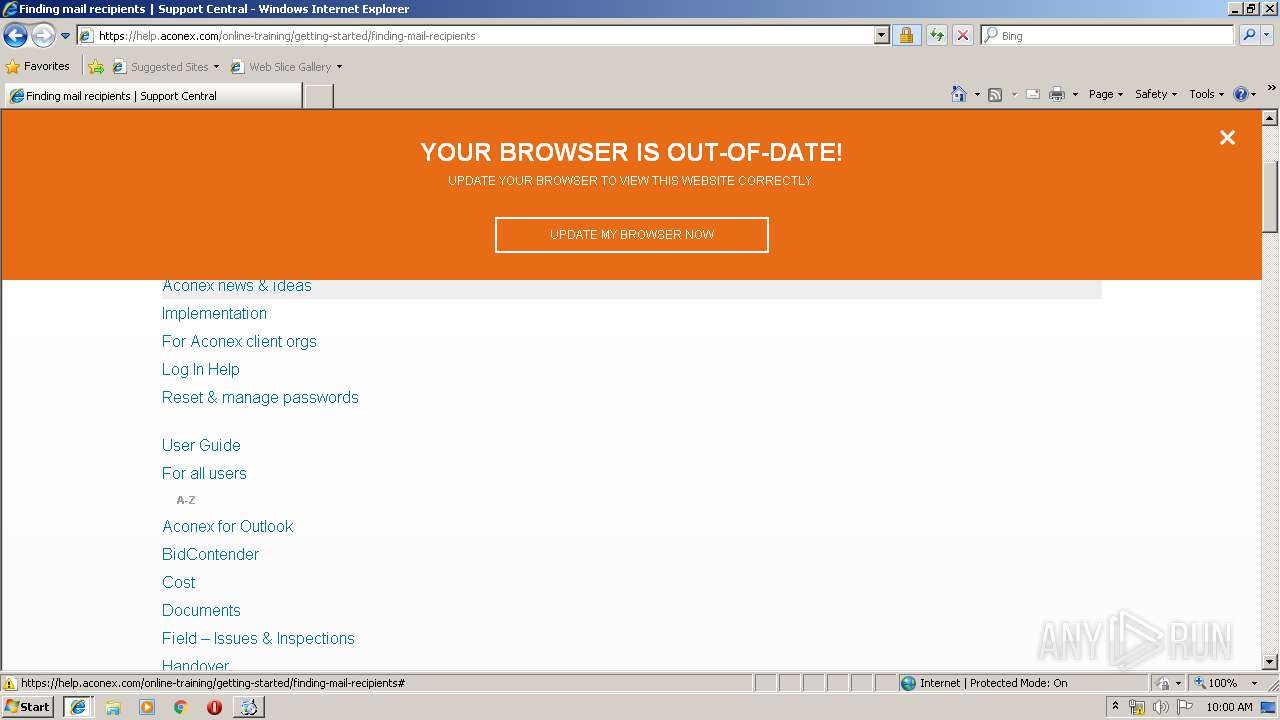The width and height of the screenshot is (1280, 720).
Task: Open the file explorer taskbar icon
Action: (x=113, y=707)
